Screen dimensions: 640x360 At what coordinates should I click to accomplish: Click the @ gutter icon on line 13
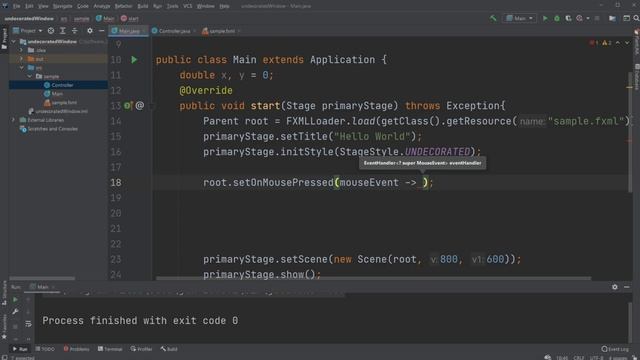[140, 106]
